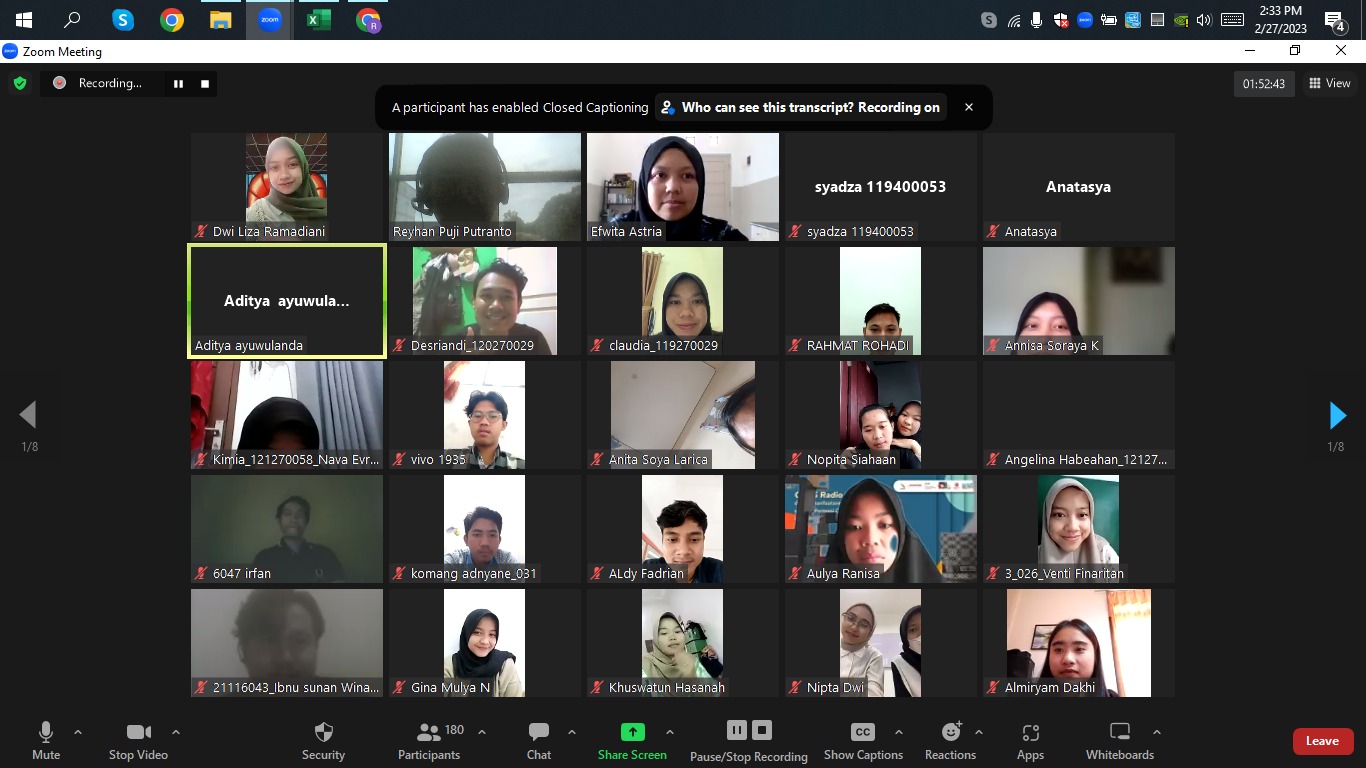Viewport: 1366px width, 768px height.
Task: Open the Participants panel
Action: tap(429, 740)
